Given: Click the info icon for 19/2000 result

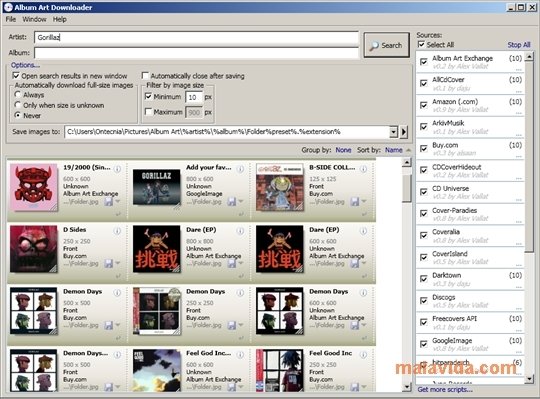Looking at the screenshot, I should pyautogui.click(x=117, y=169).
